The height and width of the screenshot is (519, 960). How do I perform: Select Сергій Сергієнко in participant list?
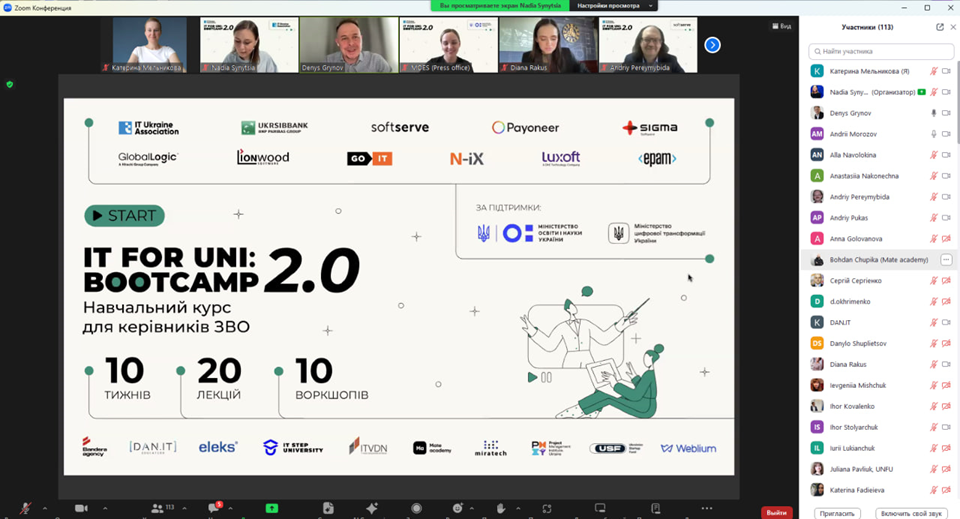(879, 280)
